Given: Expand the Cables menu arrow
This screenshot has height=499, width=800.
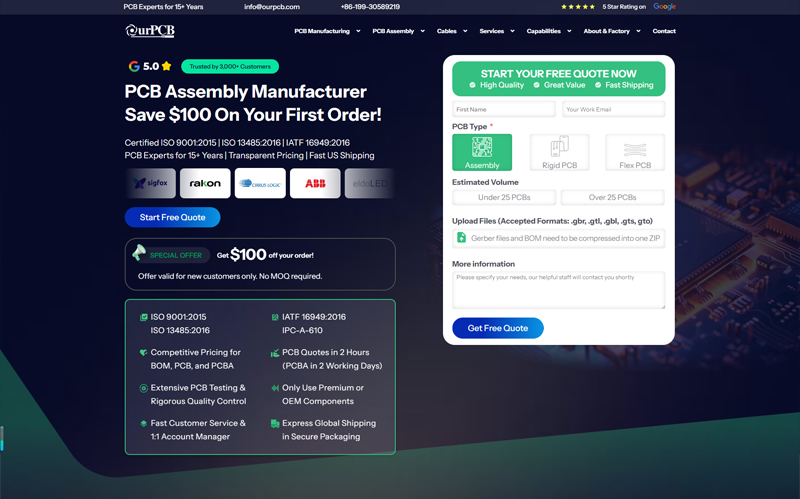Looking at the screenshot, I should tap(465, 31).
